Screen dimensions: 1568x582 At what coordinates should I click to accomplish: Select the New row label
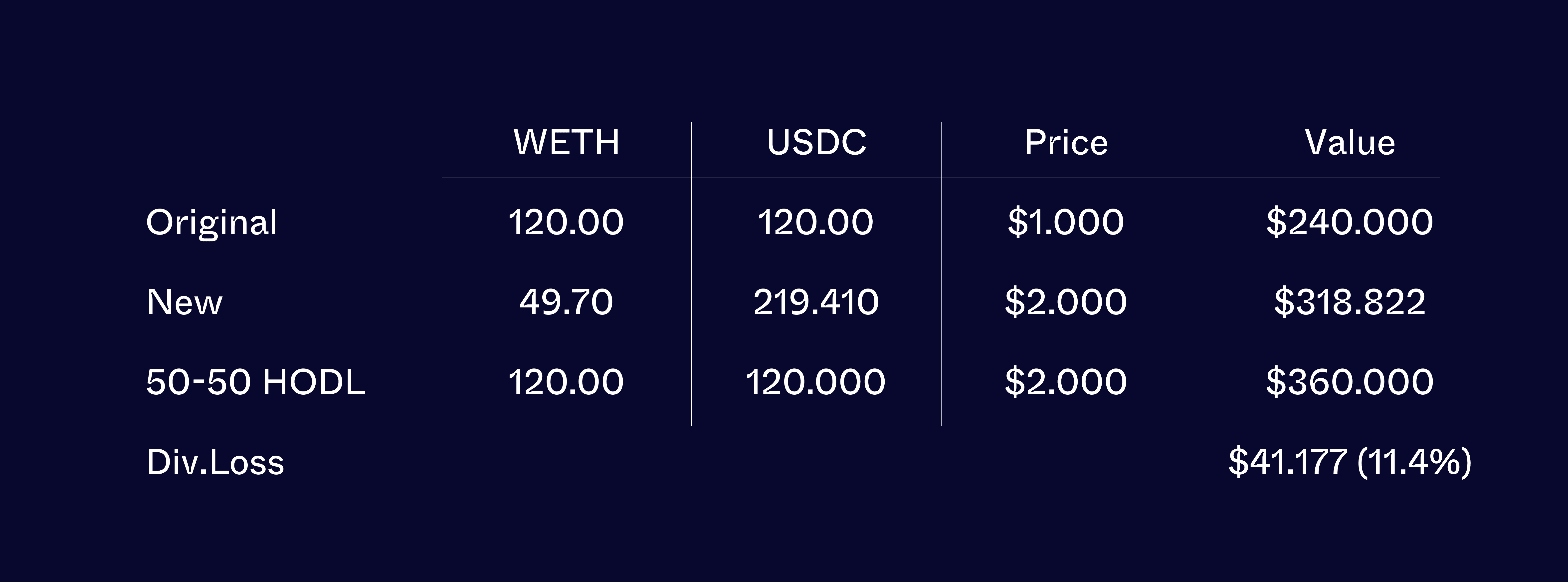point(185,302)
